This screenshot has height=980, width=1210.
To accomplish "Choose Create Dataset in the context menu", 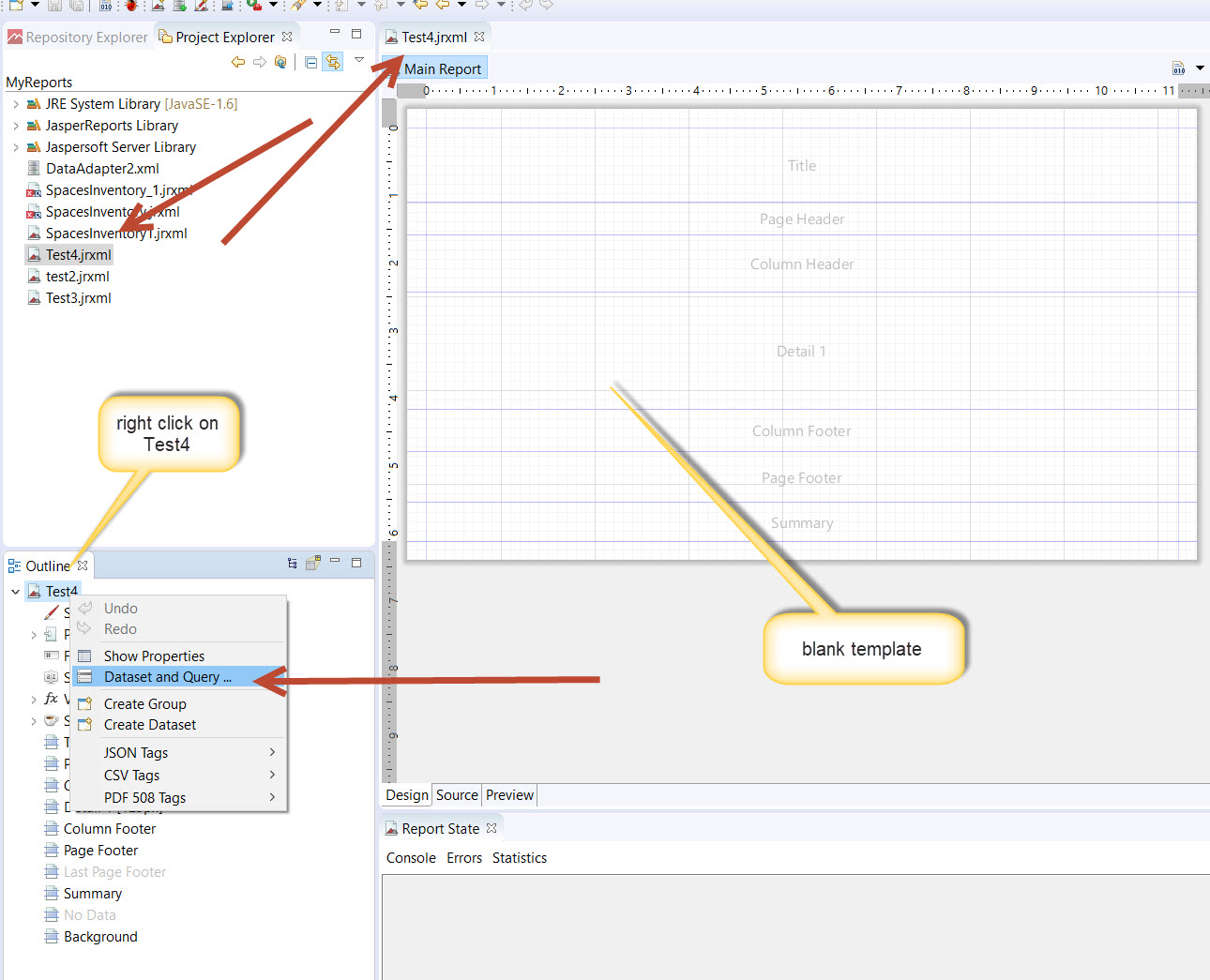I will click(x=150, y=725).
